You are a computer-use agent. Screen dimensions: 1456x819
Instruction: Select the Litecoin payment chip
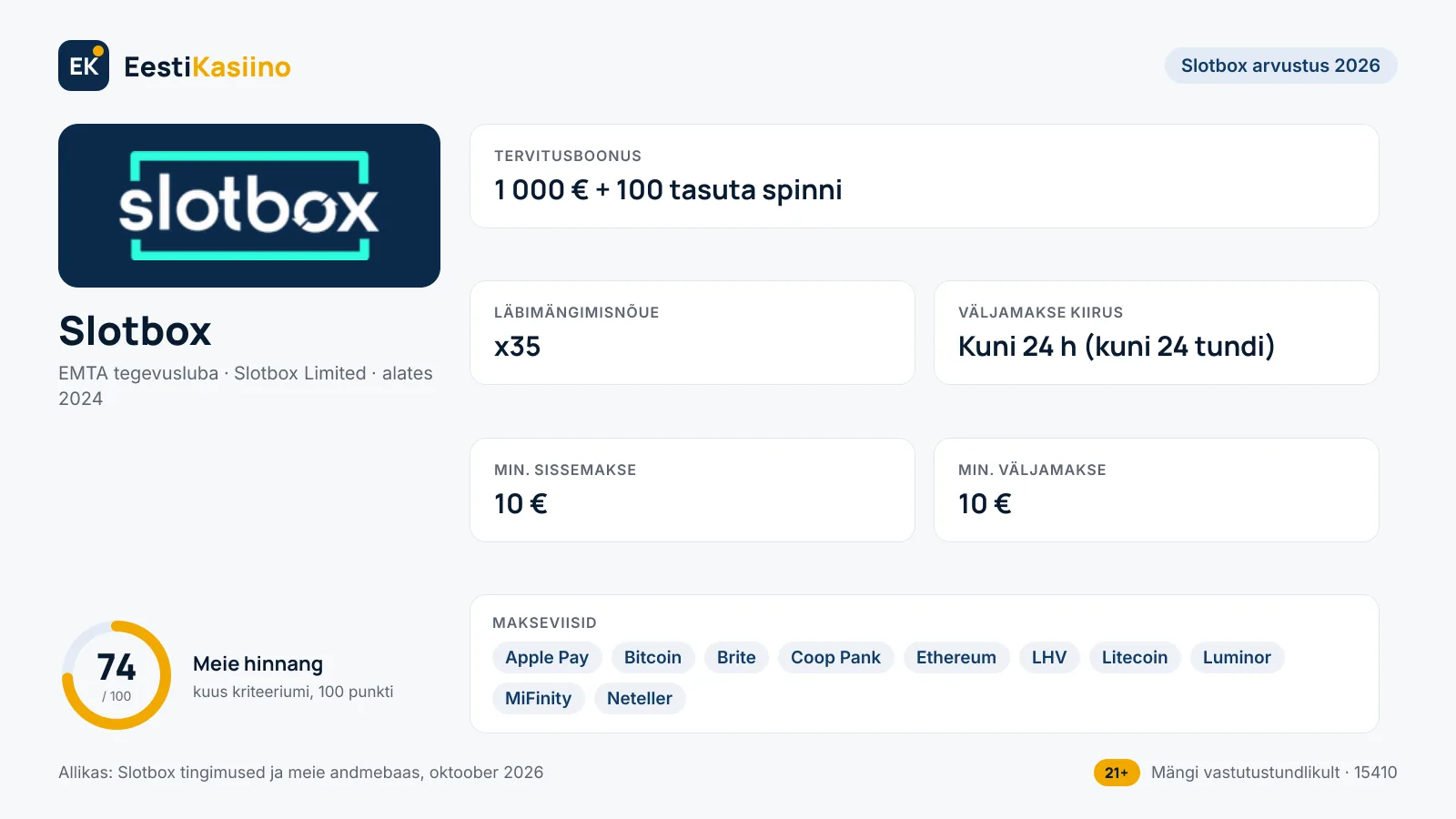point(1135,658)
